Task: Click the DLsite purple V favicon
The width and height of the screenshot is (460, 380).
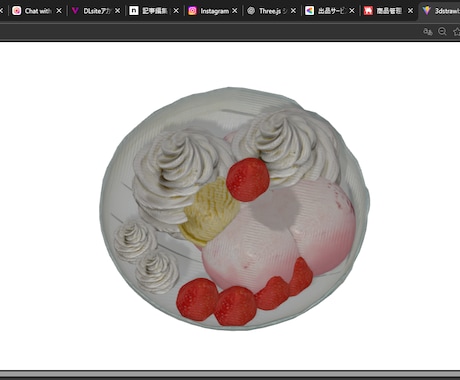Action: (x=75, y=11)
